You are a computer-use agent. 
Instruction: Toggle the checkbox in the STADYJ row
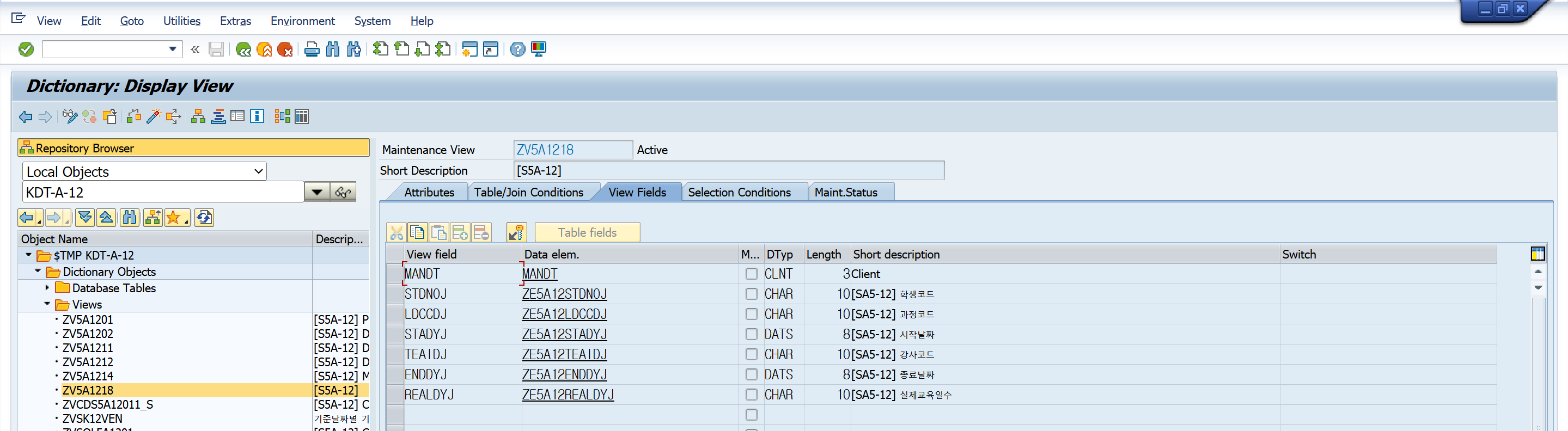pos(751,334)
